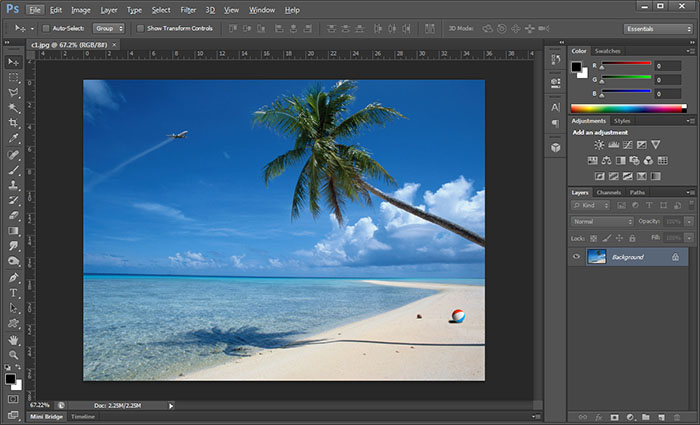Open the Normal blend mode dropdown

[602, 221]
